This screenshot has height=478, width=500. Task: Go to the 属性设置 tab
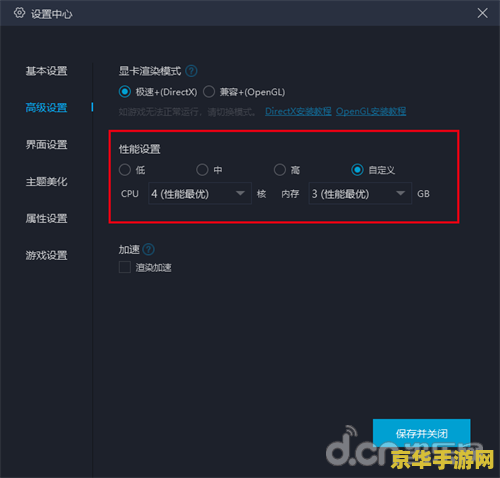47,219
